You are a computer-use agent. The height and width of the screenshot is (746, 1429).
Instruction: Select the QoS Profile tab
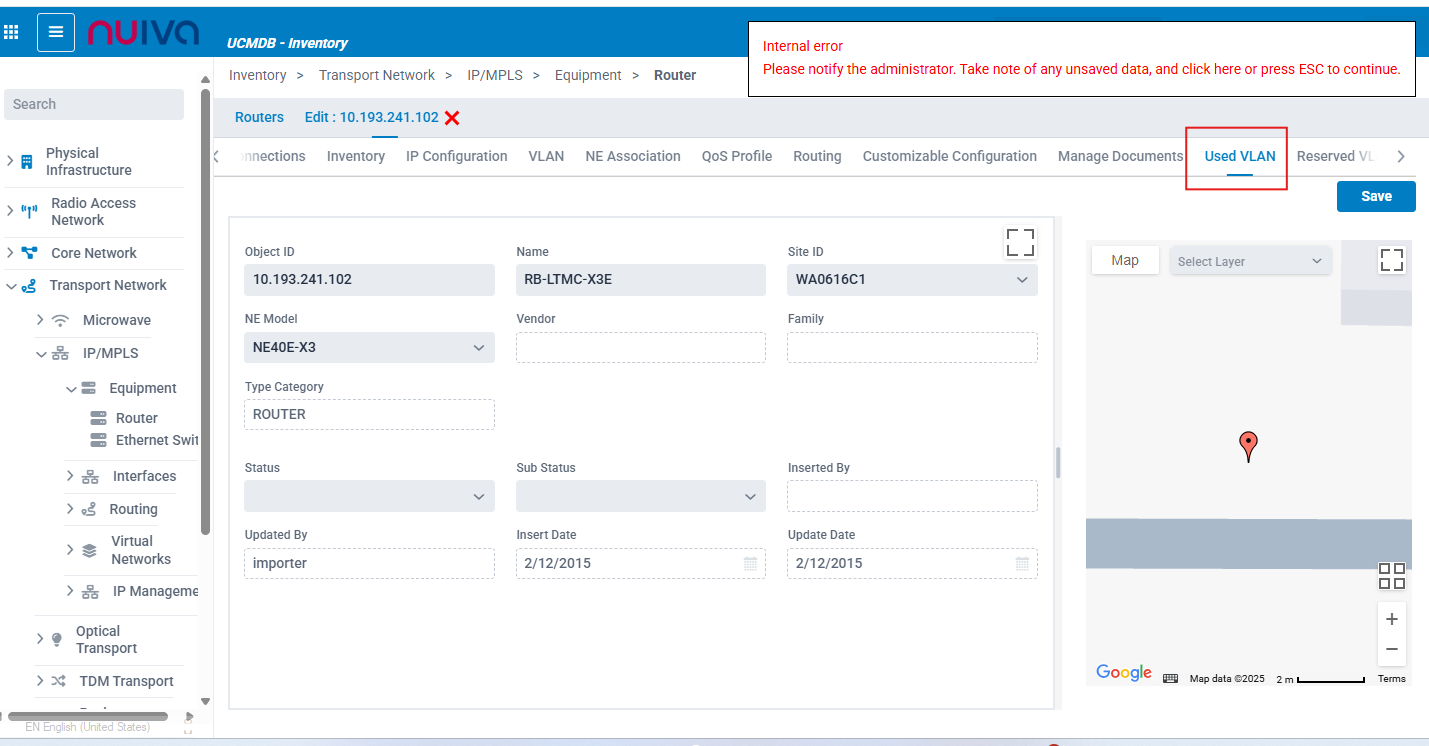tap(736, 156)
